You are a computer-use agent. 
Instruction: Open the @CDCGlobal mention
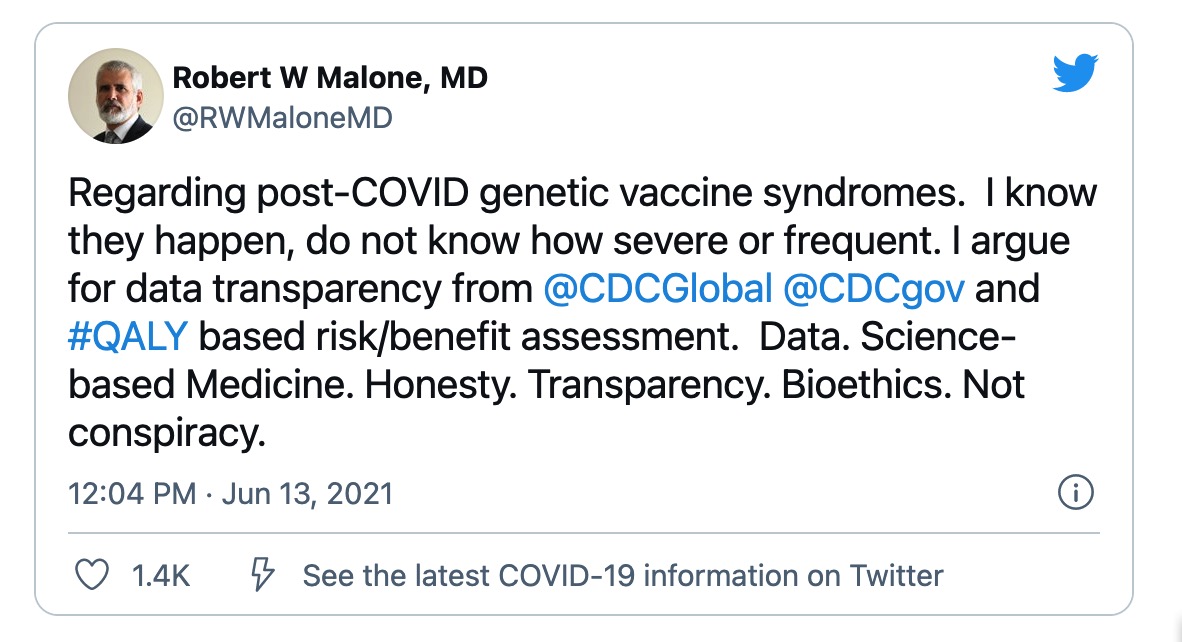[658, 289]
